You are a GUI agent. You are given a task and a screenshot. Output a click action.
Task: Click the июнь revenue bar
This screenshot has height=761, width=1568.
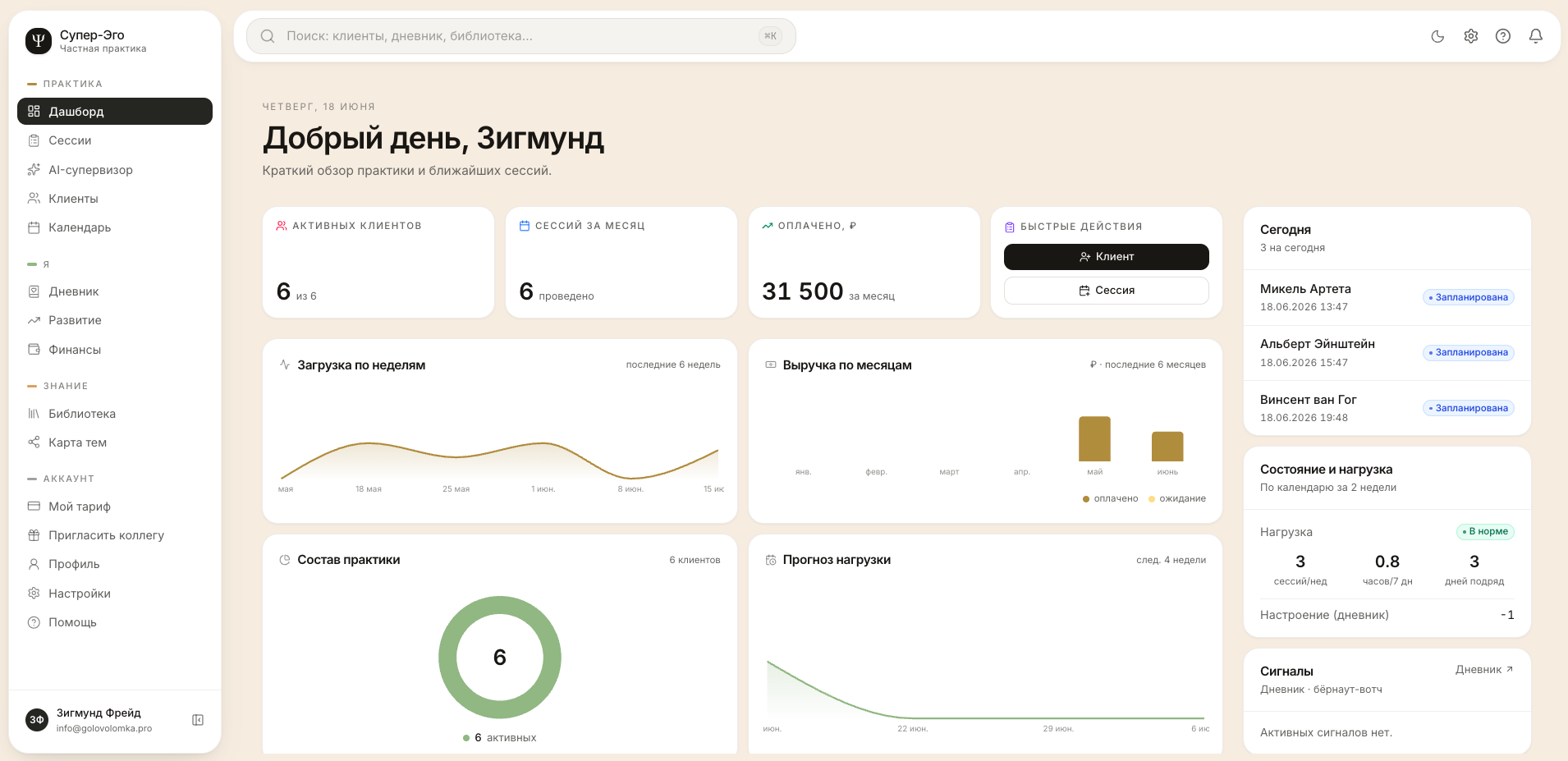[x=1167, y=447]
